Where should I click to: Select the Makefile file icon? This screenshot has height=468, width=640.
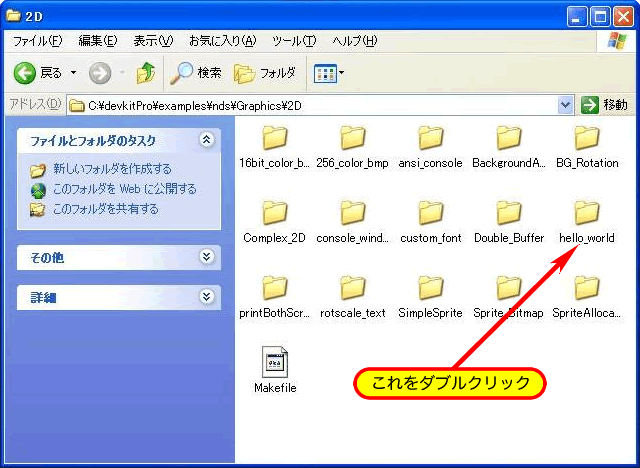275,362
